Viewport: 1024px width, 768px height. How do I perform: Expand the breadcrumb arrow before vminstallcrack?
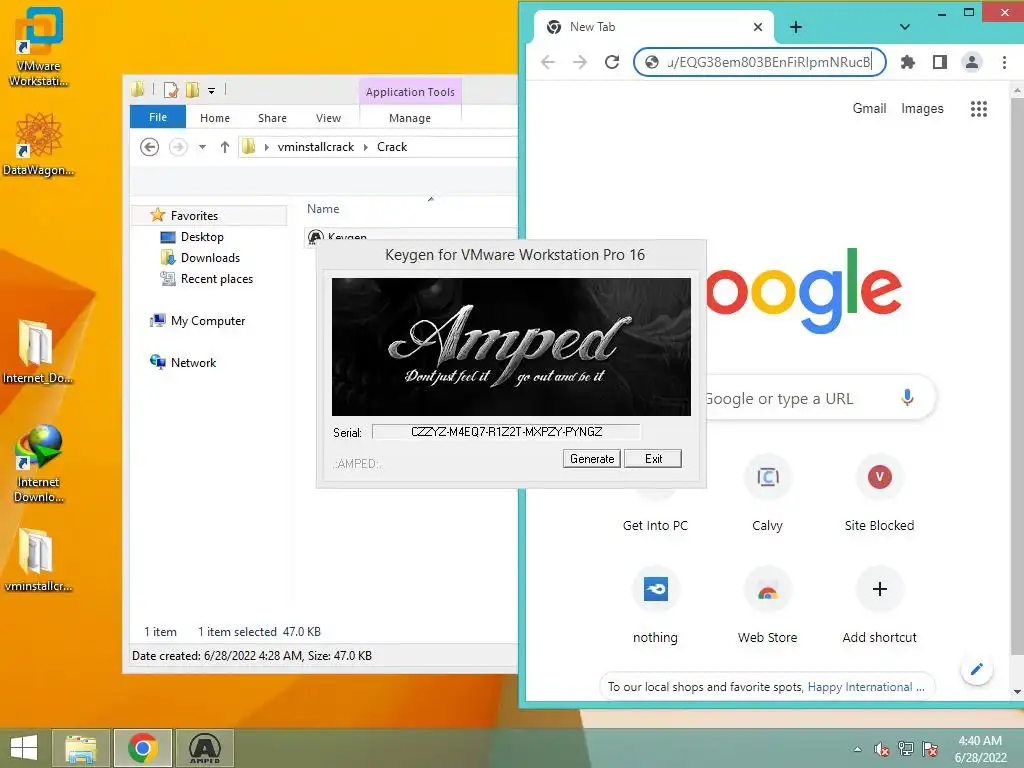tap(266, 147)
